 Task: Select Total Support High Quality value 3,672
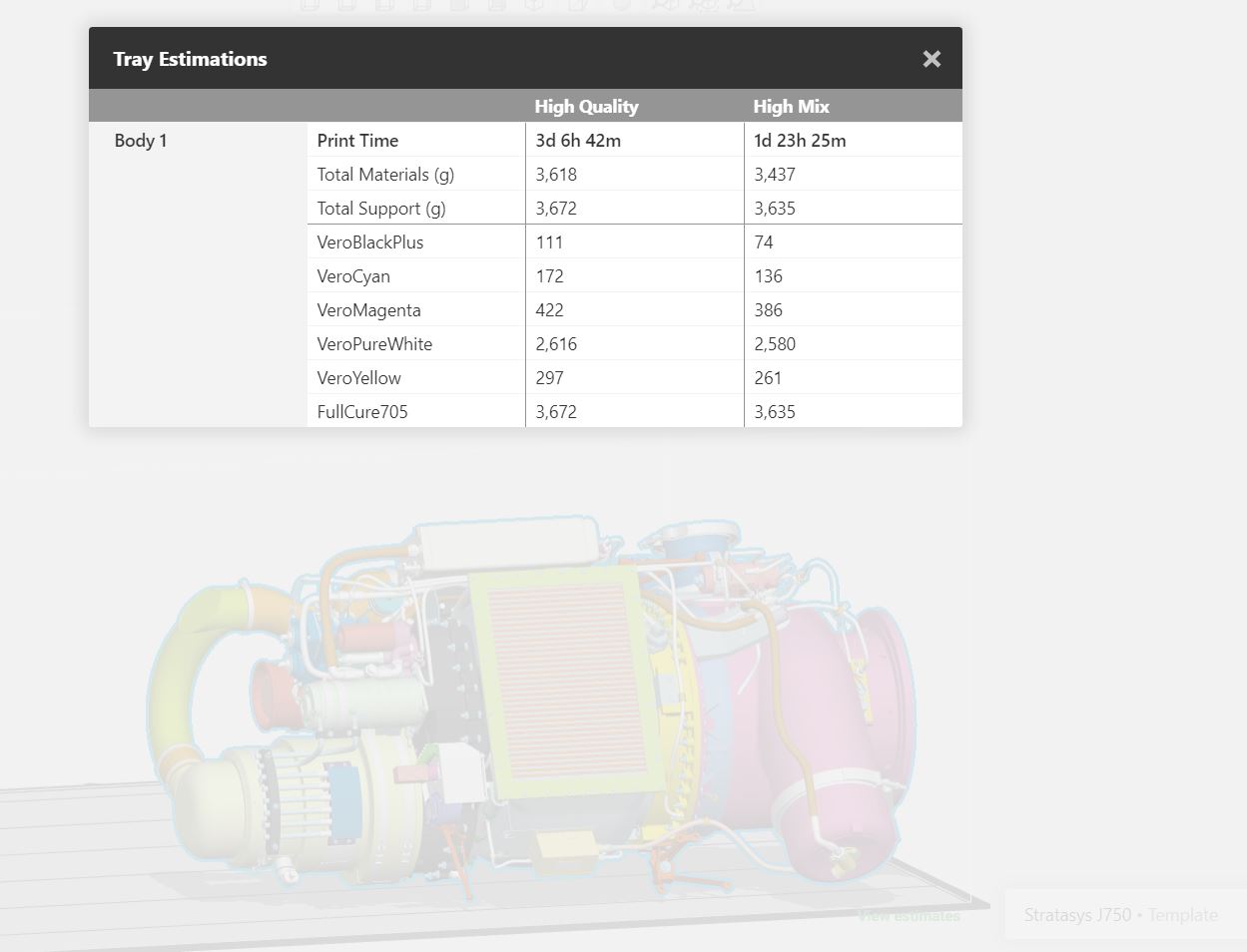click(x=556, y=209)
